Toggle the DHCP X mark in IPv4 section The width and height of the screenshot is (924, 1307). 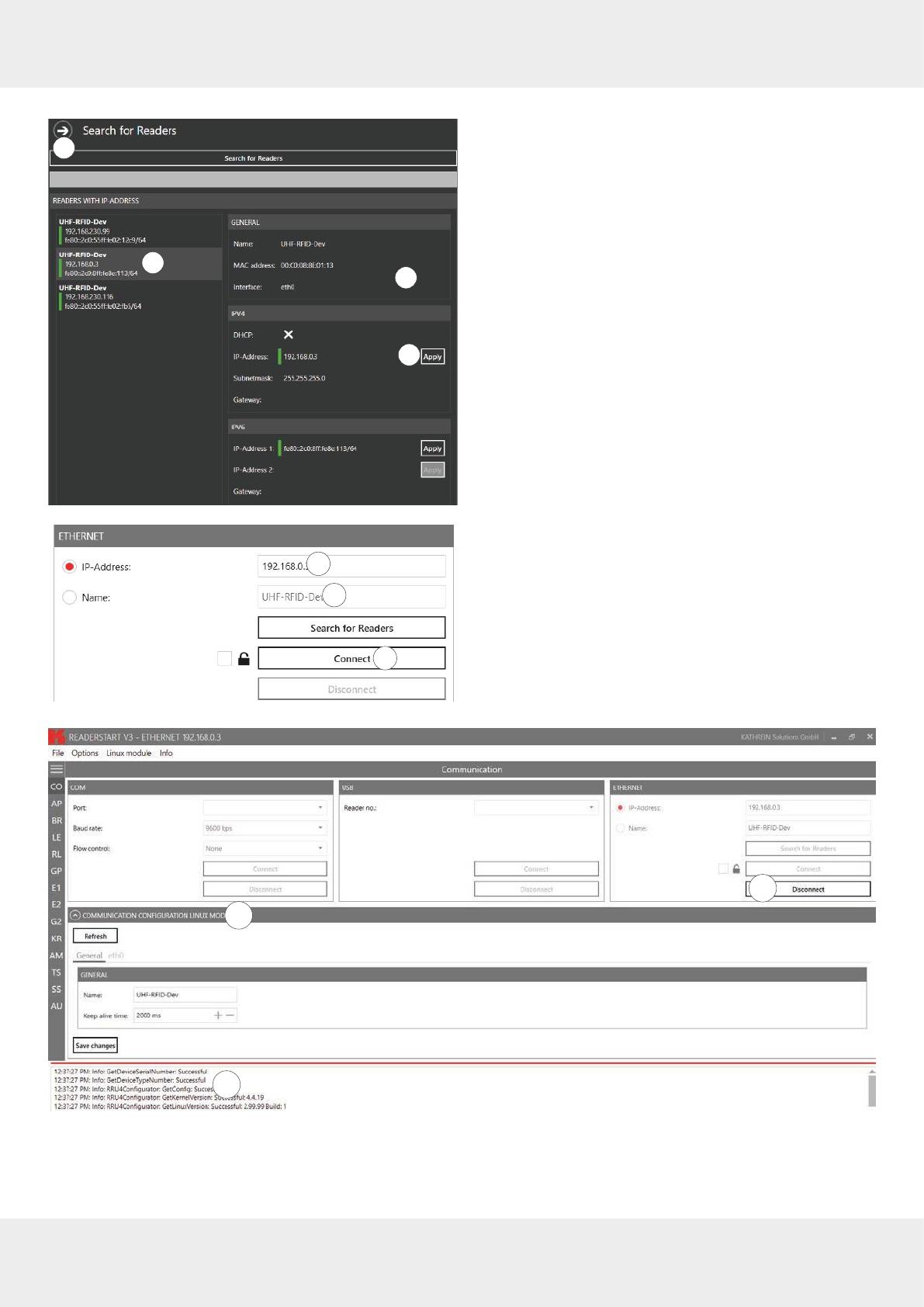(x=289, y=335)
